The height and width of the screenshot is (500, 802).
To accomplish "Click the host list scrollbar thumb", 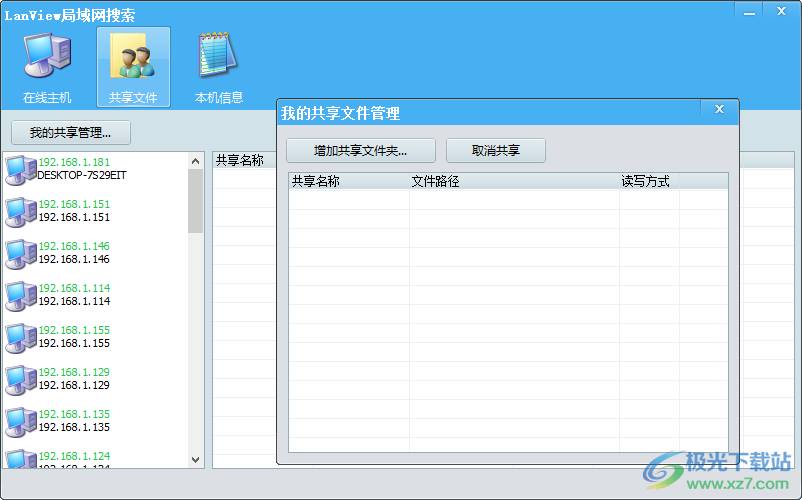I will click(x=195, y=201).
